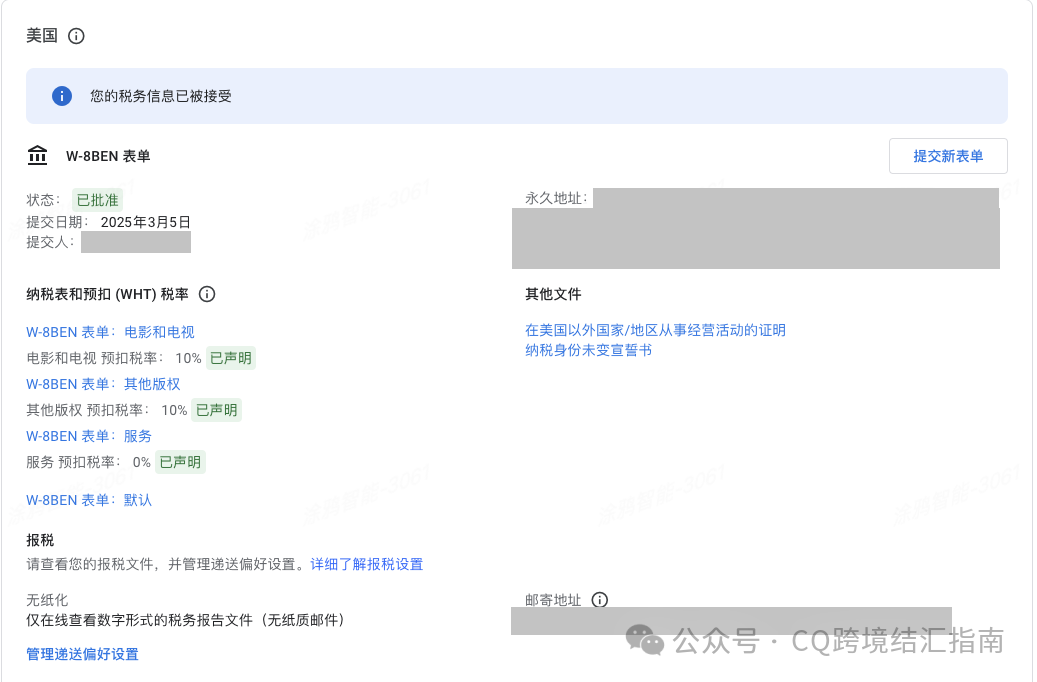
Task: Open the W-8BEN 表单：电影和电视 link
Action: point(110,331)
